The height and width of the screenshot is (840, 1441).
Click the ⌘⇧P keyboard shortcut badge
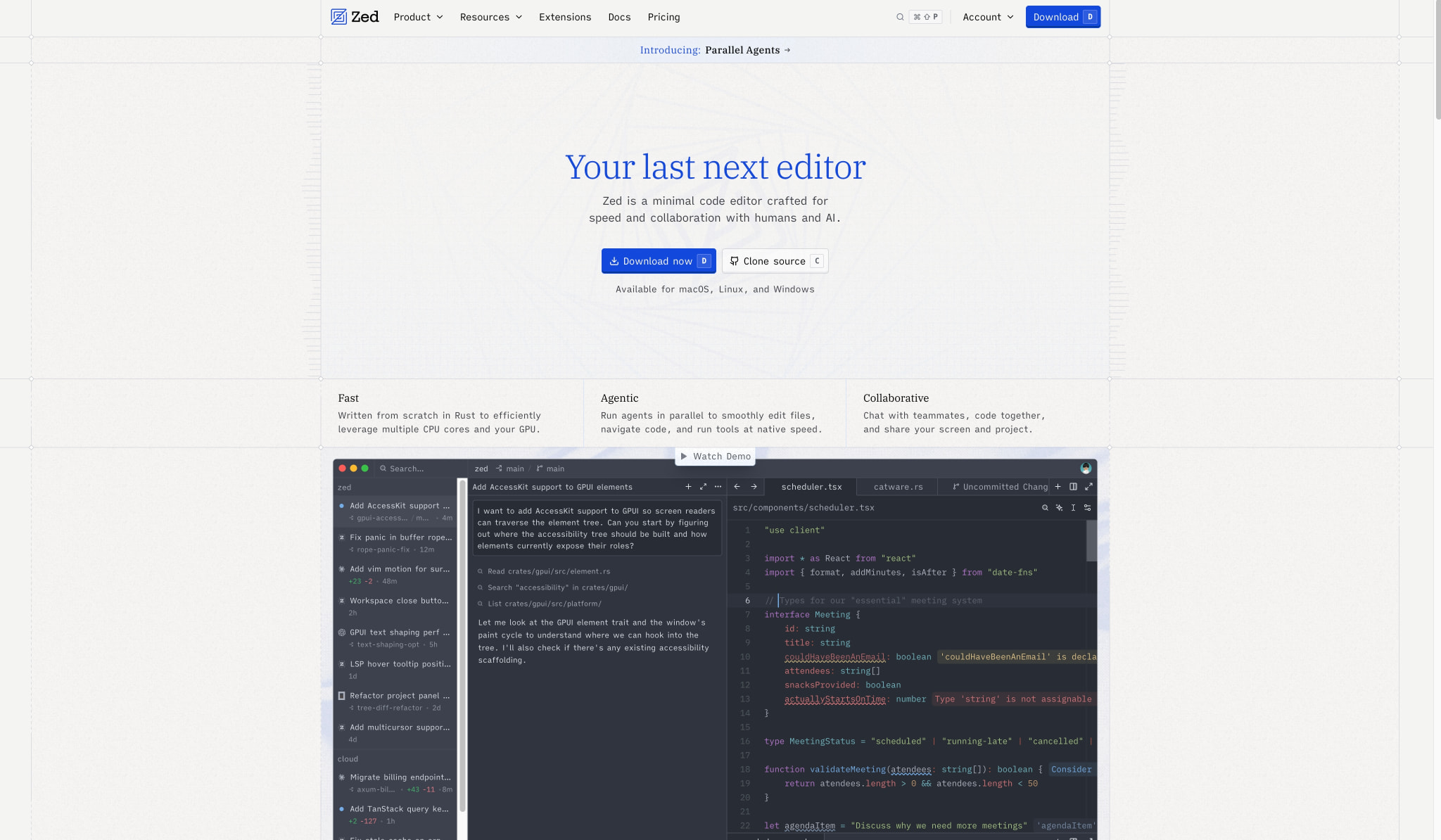pos(925,17)
